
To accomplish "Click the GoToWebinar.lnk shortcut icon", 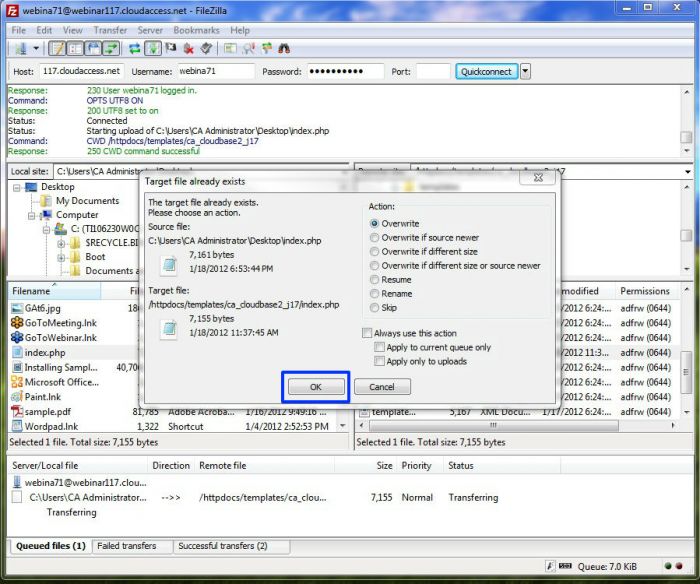I will 17,337.
